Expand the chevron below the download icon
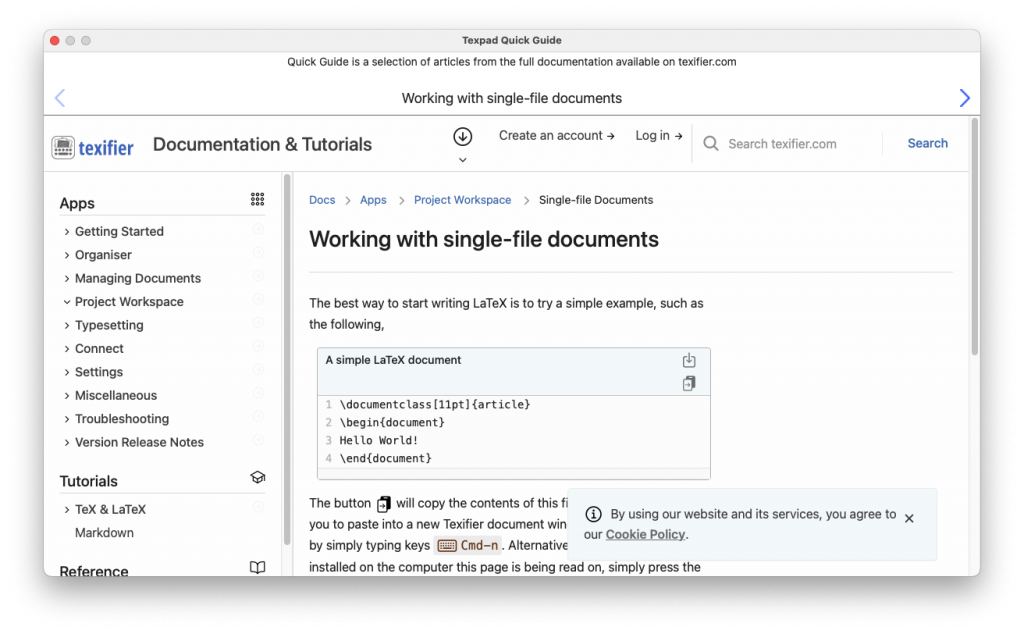1024x634 pixels. point(462,160)
